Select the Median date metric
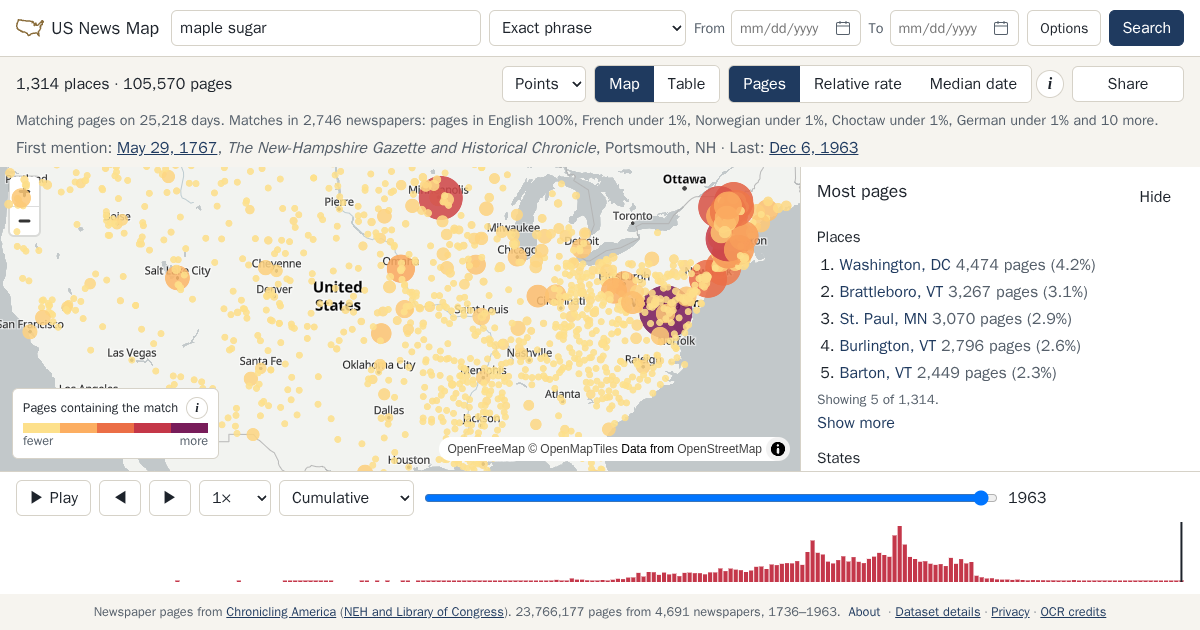Viewport: 1200px width, 630px height. coord(973,84)
